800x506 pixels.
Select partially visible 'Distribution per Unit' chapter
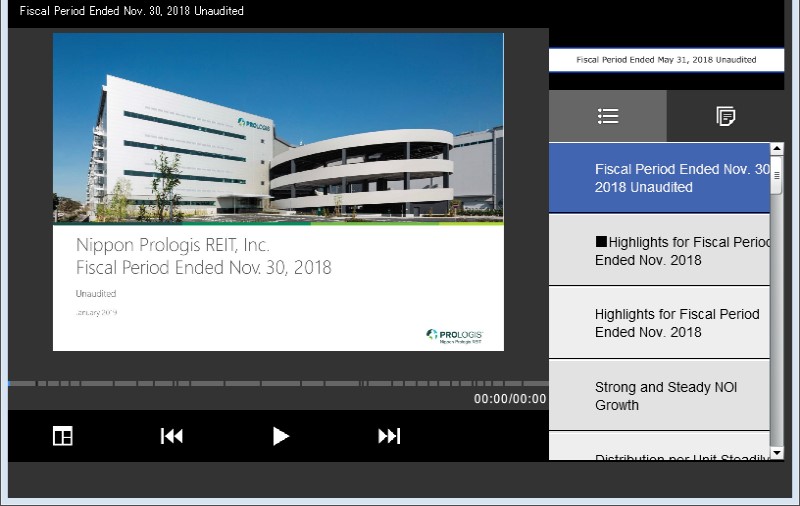point(659,446)
